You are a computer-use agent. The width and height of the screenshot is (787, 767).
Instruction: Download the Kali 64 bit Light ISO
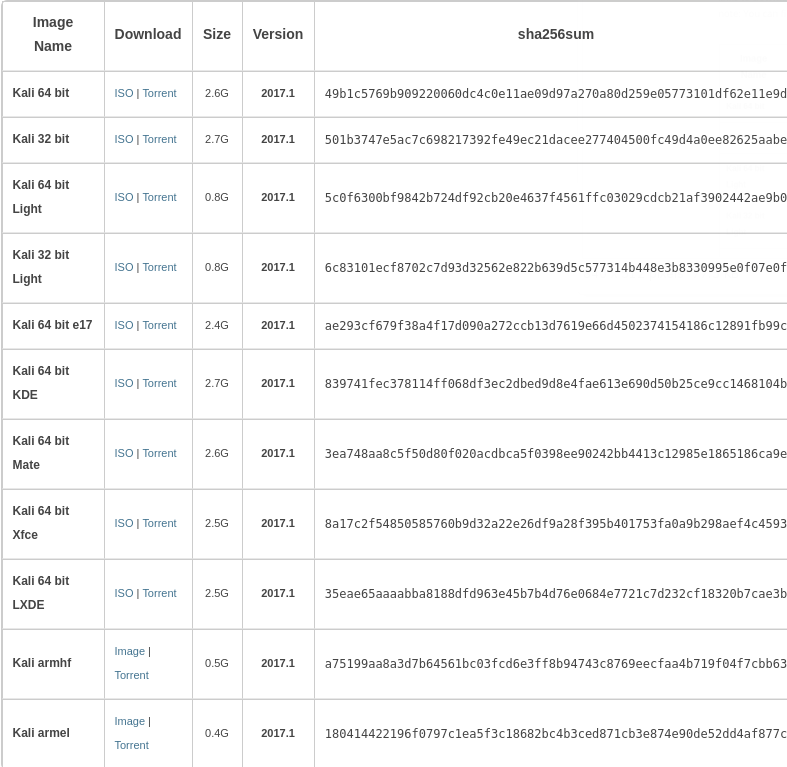(x=123, y=197)
